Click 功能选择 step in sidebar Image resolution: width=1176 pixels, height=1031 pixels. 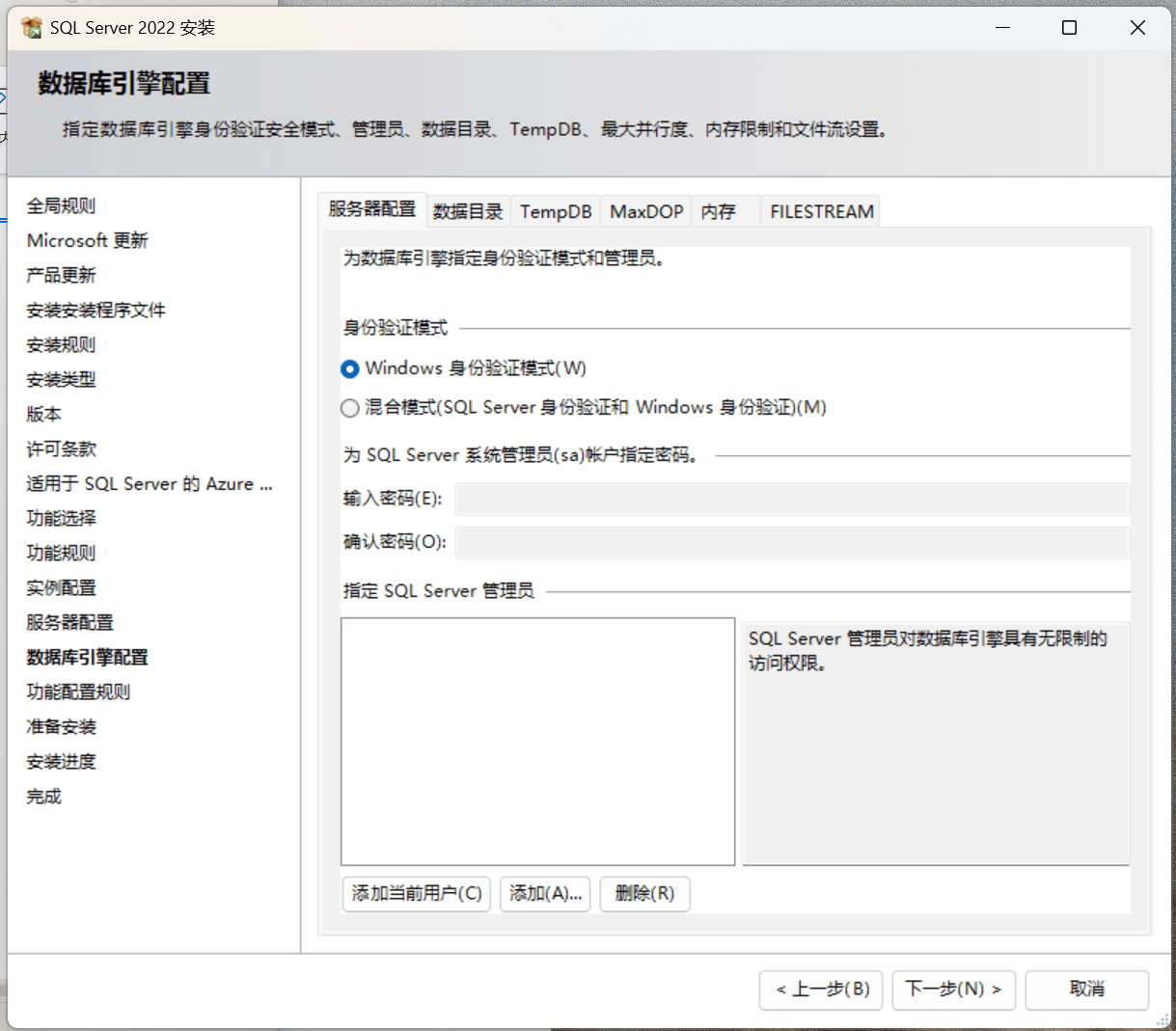pyautogui.click(x=61, y=518)
